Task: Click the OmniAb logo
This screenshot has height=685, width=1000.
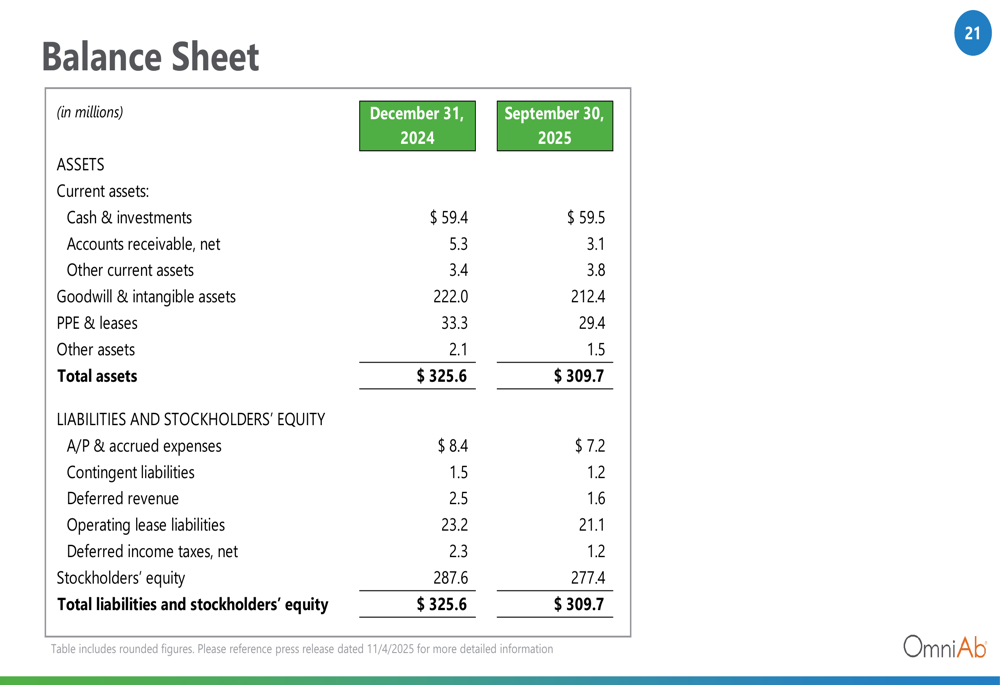Action: 944,647
